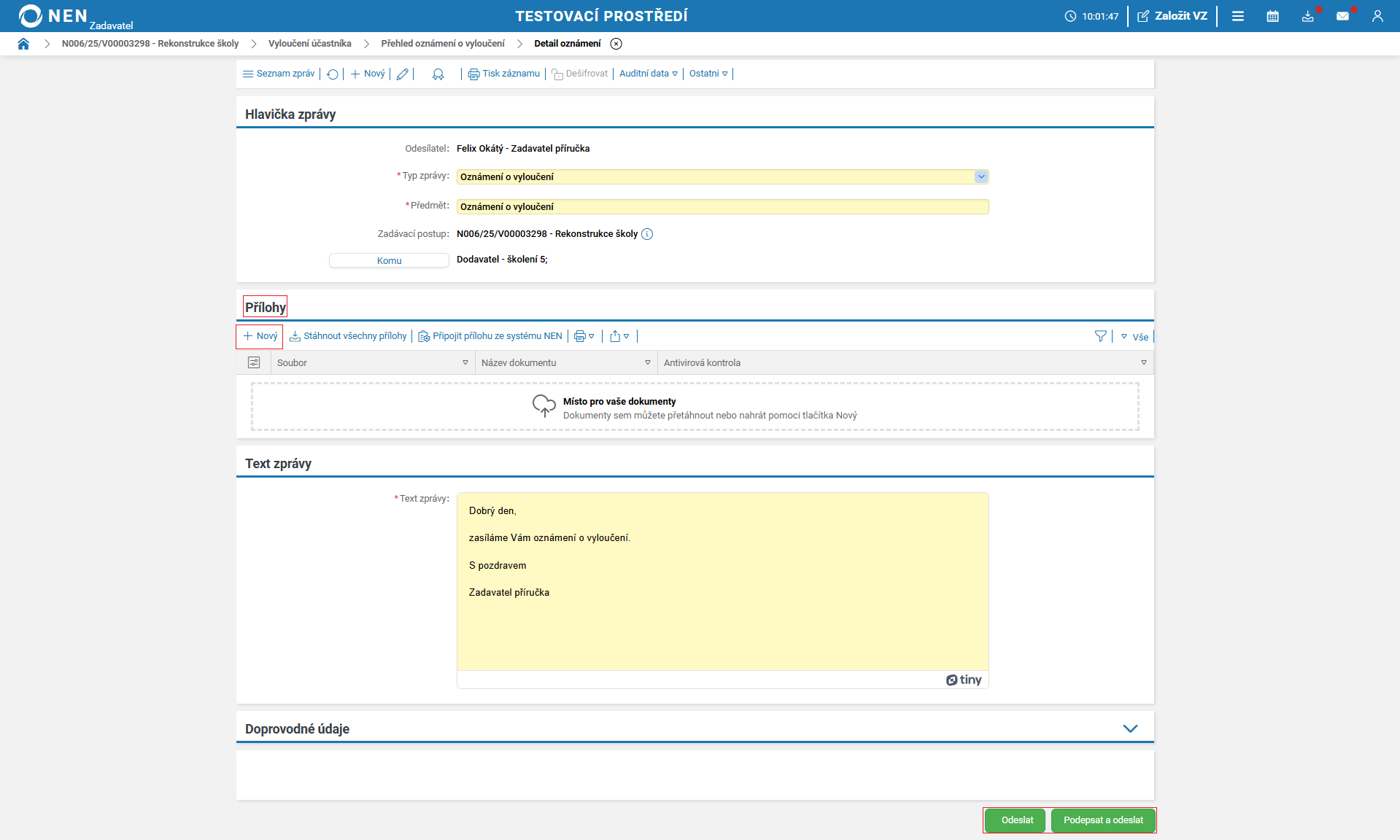The width and height of the screenshot is (1400, 840).
Task: Click the info icon next to Rekonstrukce školy
Action: pyautogui.click(x=647, y=234)
